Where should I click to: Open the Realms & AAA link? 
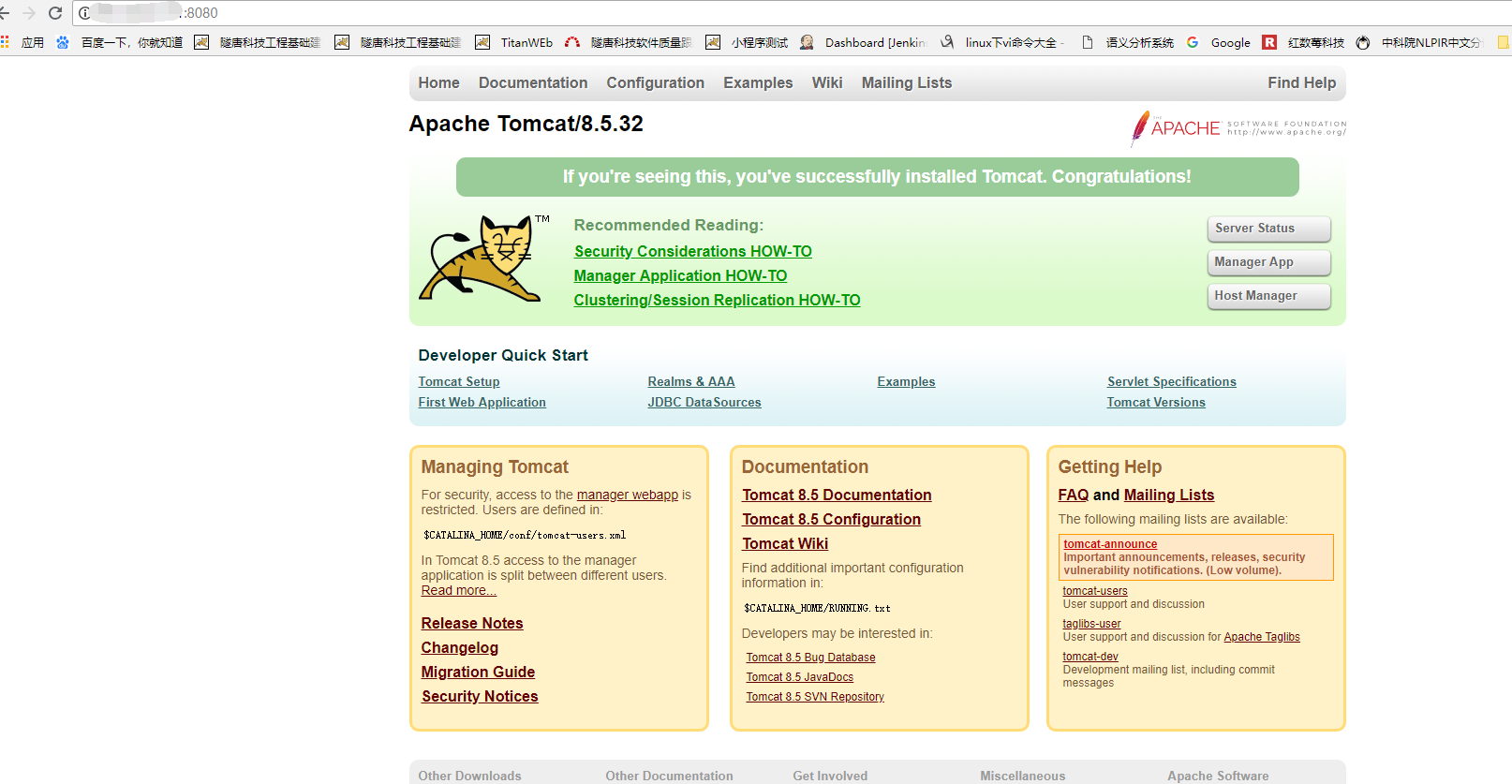(691, 381)
